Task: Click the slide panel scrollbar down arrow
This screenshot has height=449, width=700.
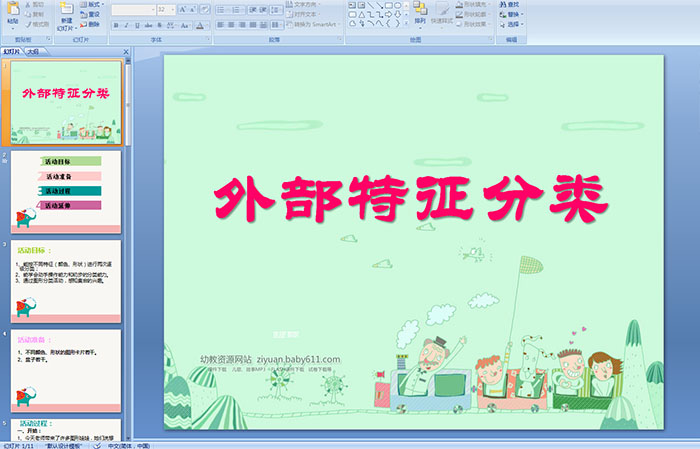Action: coord(128,438)
